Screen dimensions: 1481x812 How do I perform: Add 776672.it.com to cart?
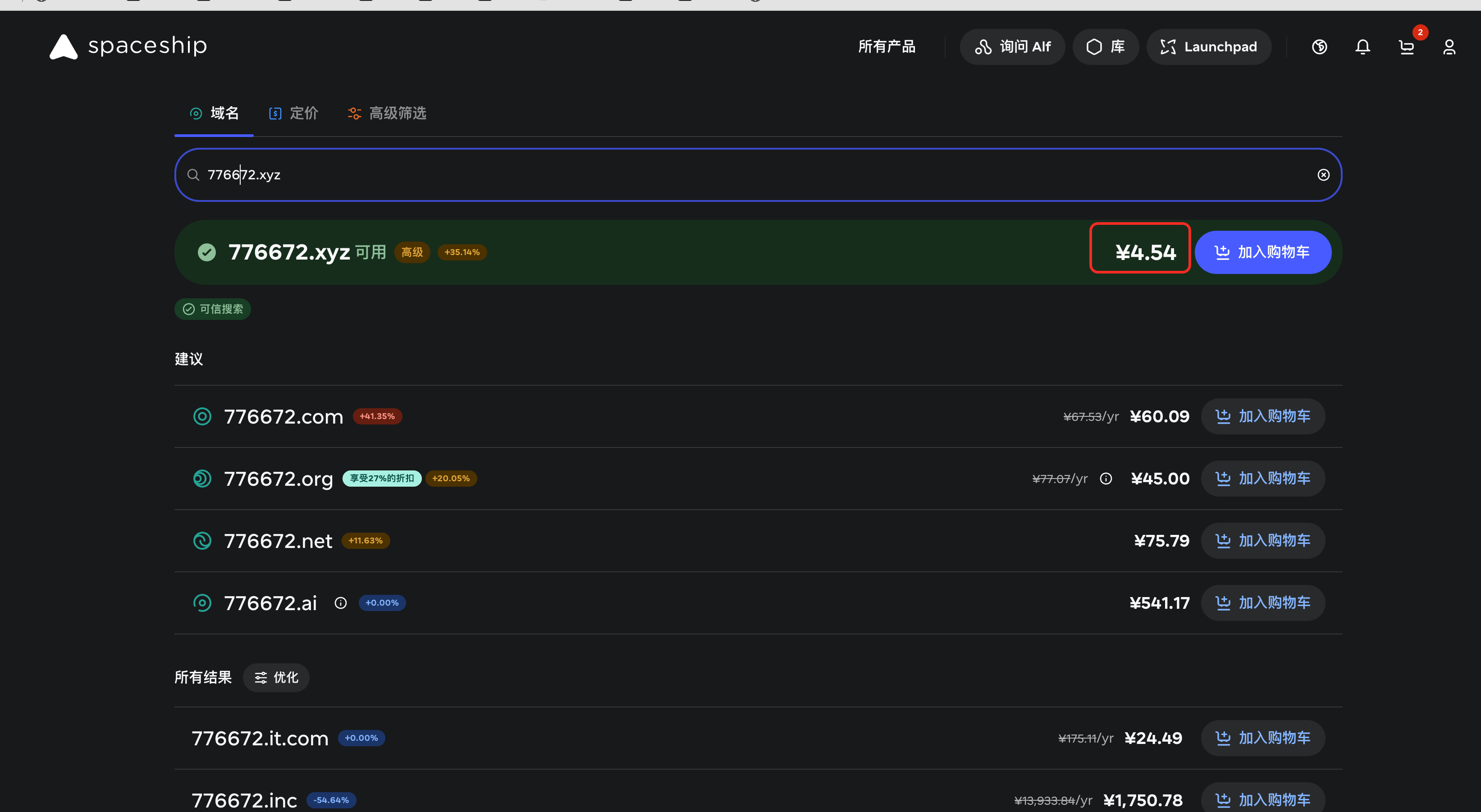coord(1263,739)
